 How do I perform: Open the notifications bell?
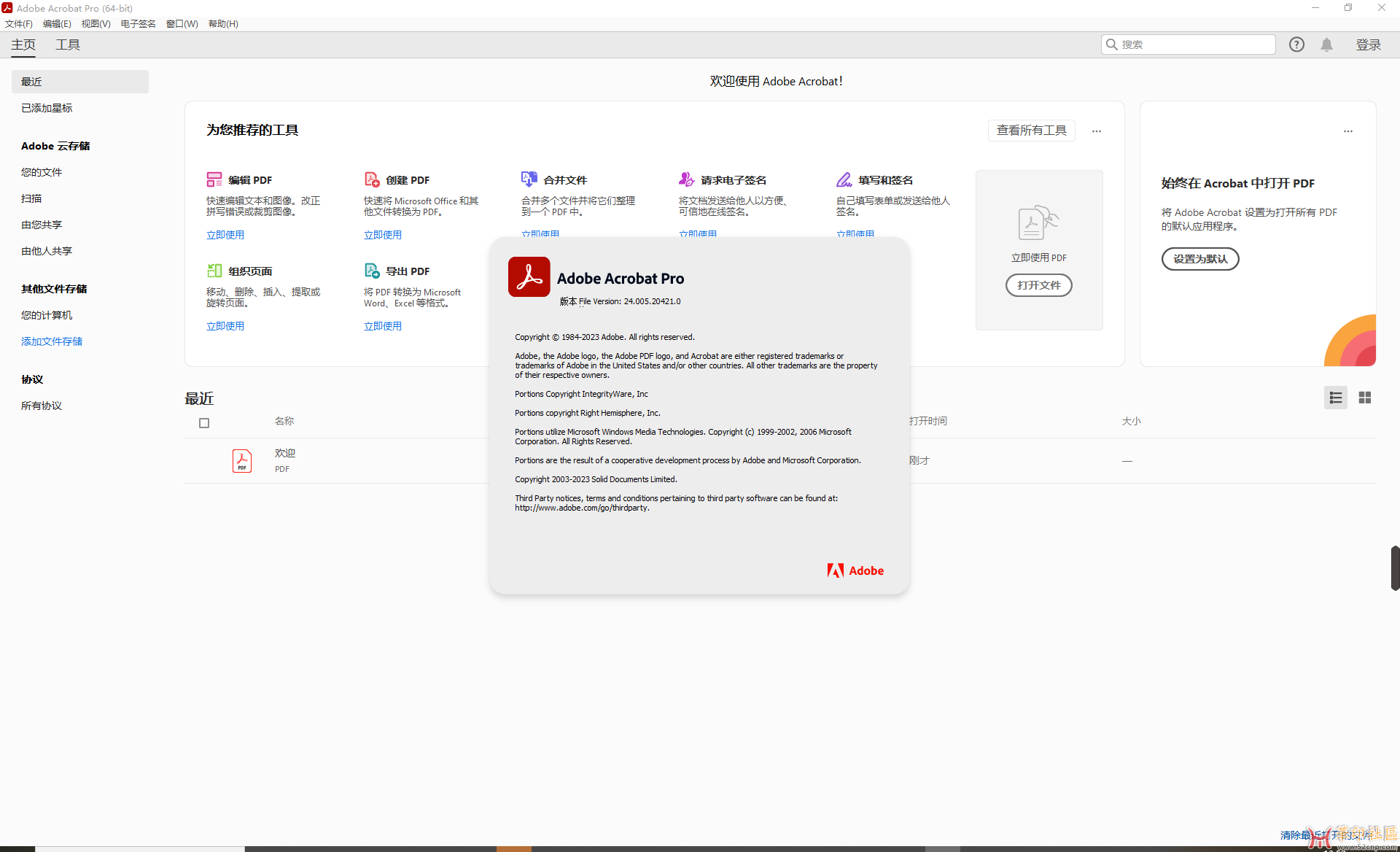coord(1326,44)
